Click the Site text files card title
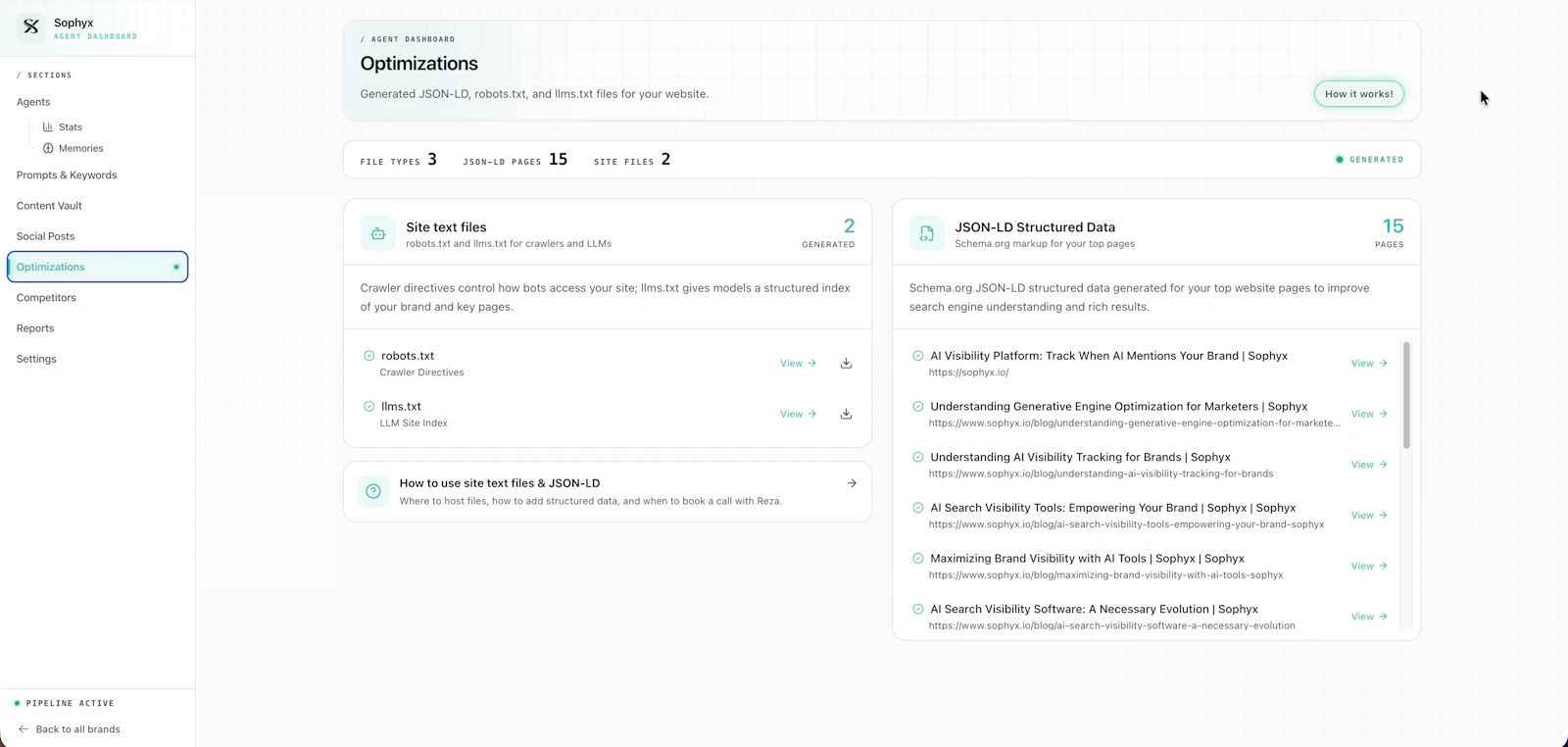The width and height of the screenshot is (1568, 747). pyautogui.click(x=446, y=227)
